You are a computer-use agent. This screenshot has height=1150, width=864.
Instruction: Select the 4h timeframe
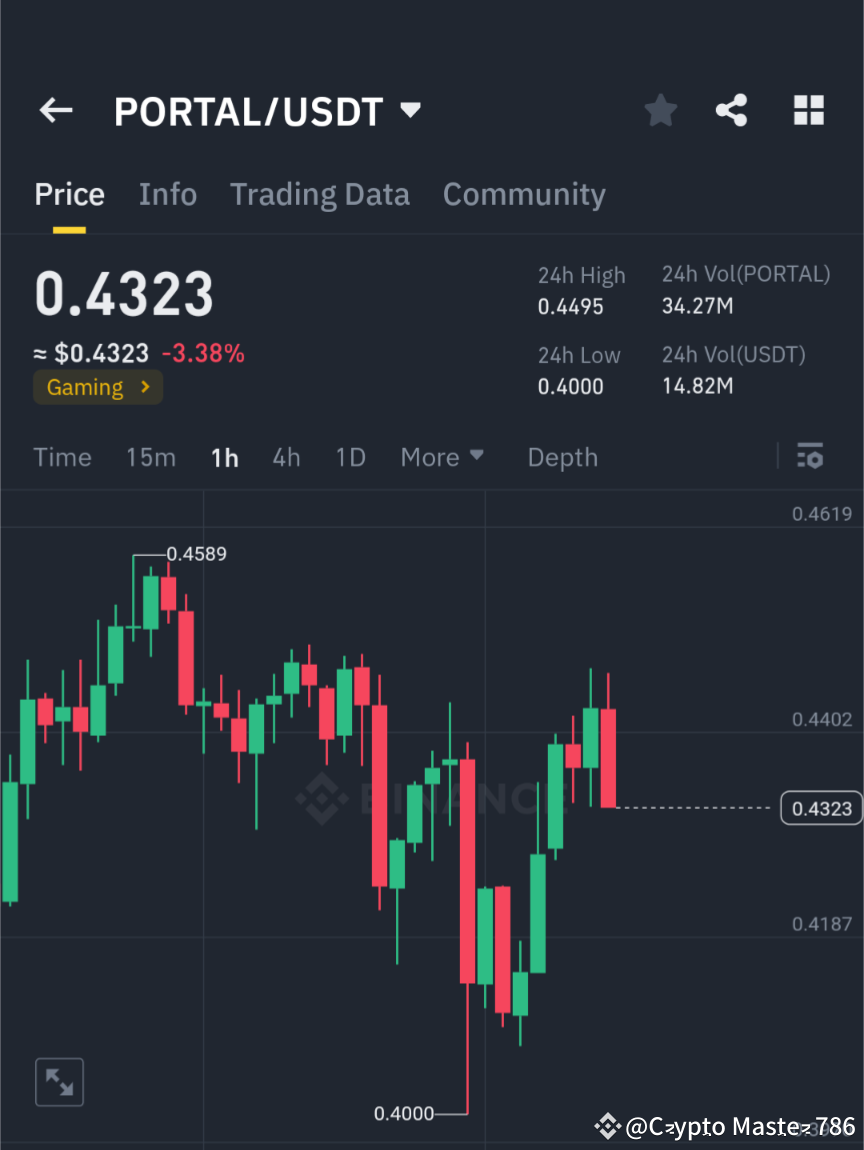(x=286, y=457)
